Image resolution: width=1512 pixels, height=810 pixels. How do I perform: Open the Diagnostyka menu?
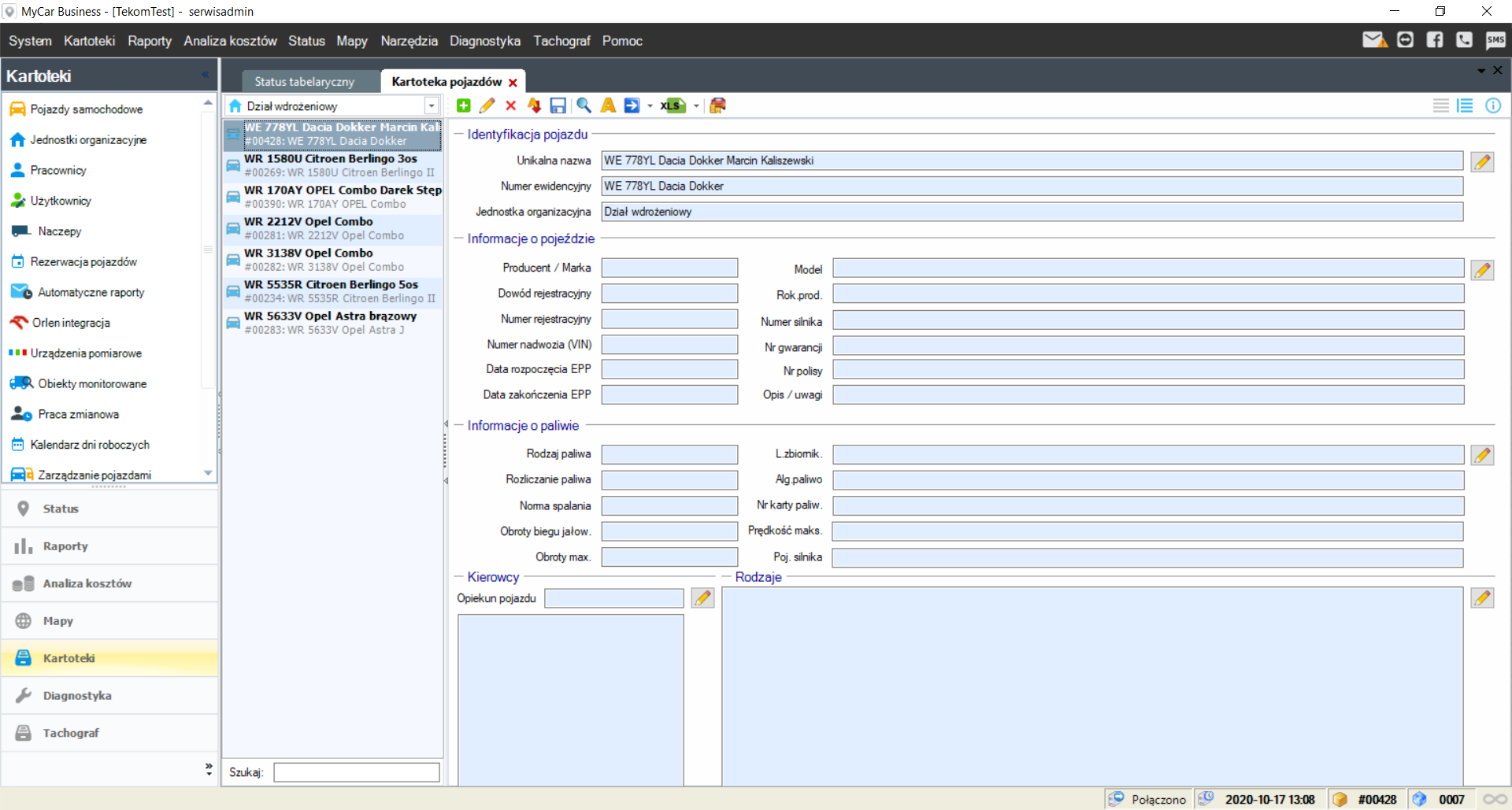pyautogui.click(x=484, y=41)
